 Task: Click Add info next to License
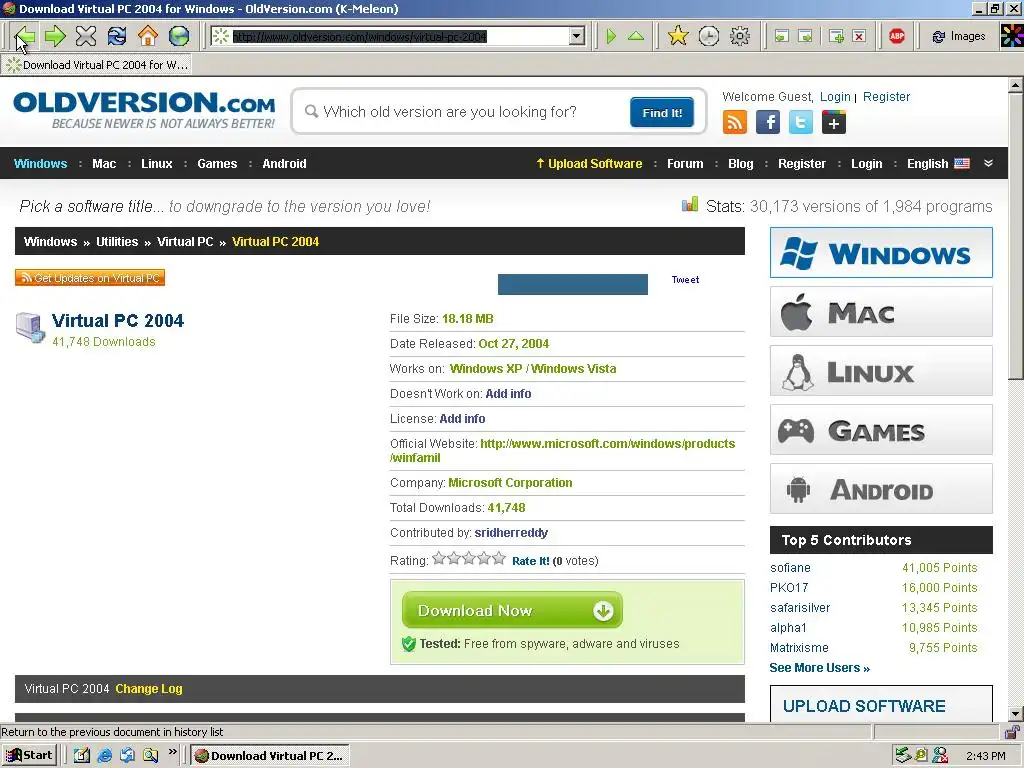[462, 419]
